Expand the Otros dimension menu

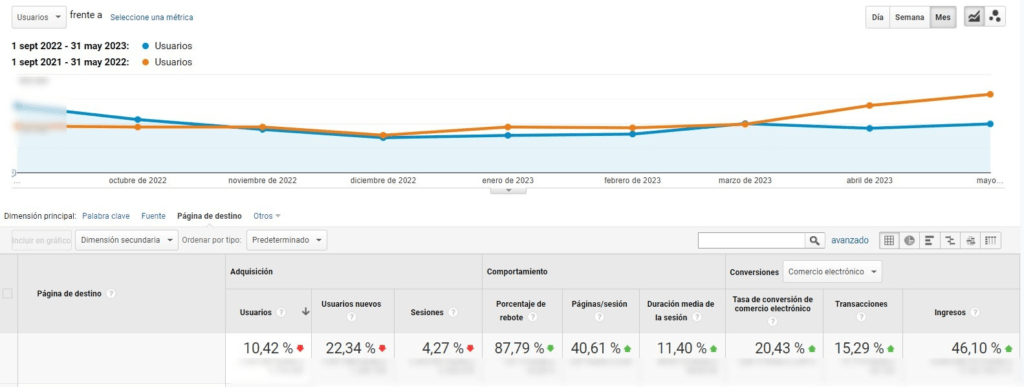[x=266, y=216]
